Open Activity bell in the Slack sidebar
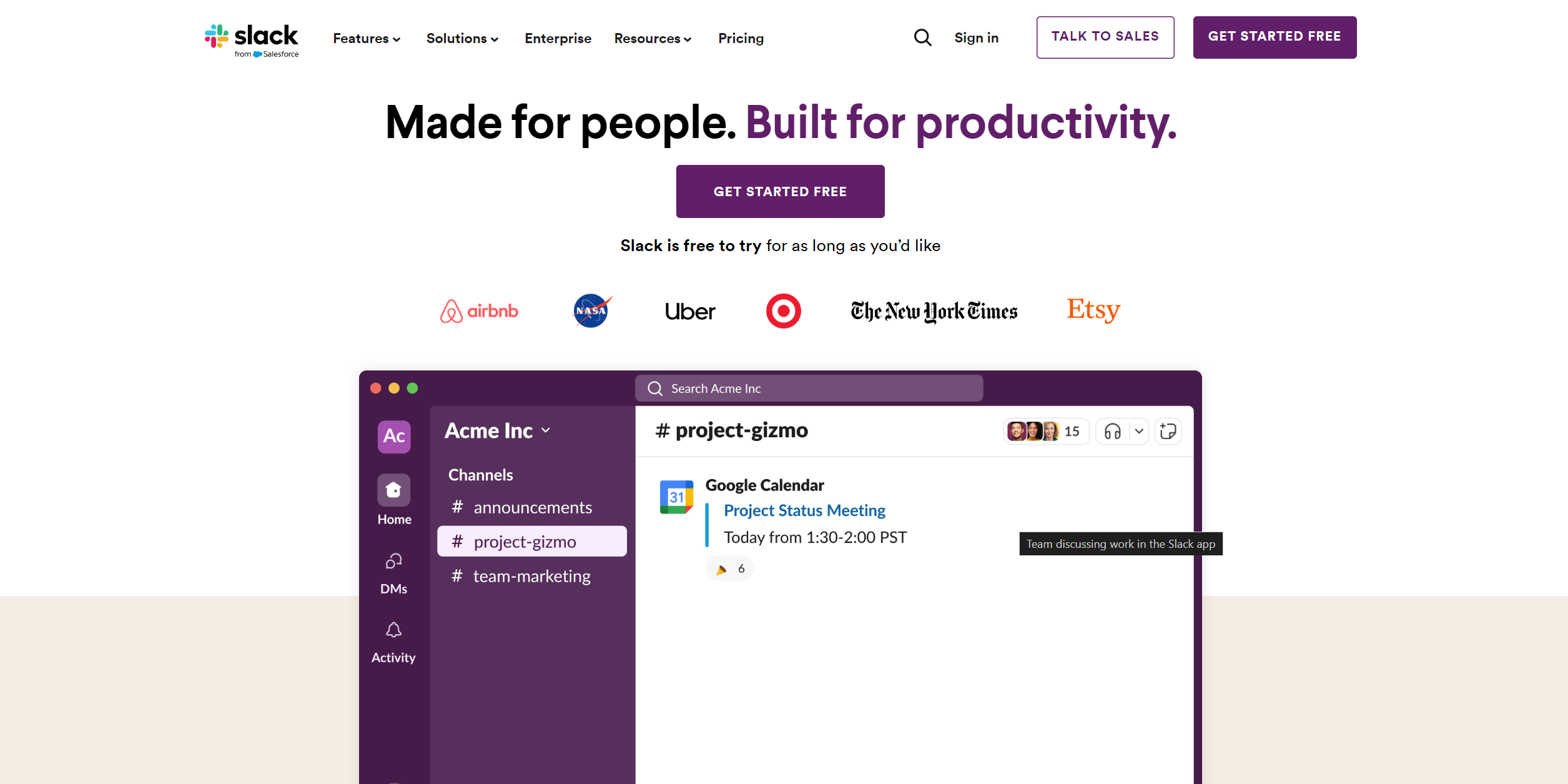This screenshot has width=1568, height=784. tap(393, 642)
